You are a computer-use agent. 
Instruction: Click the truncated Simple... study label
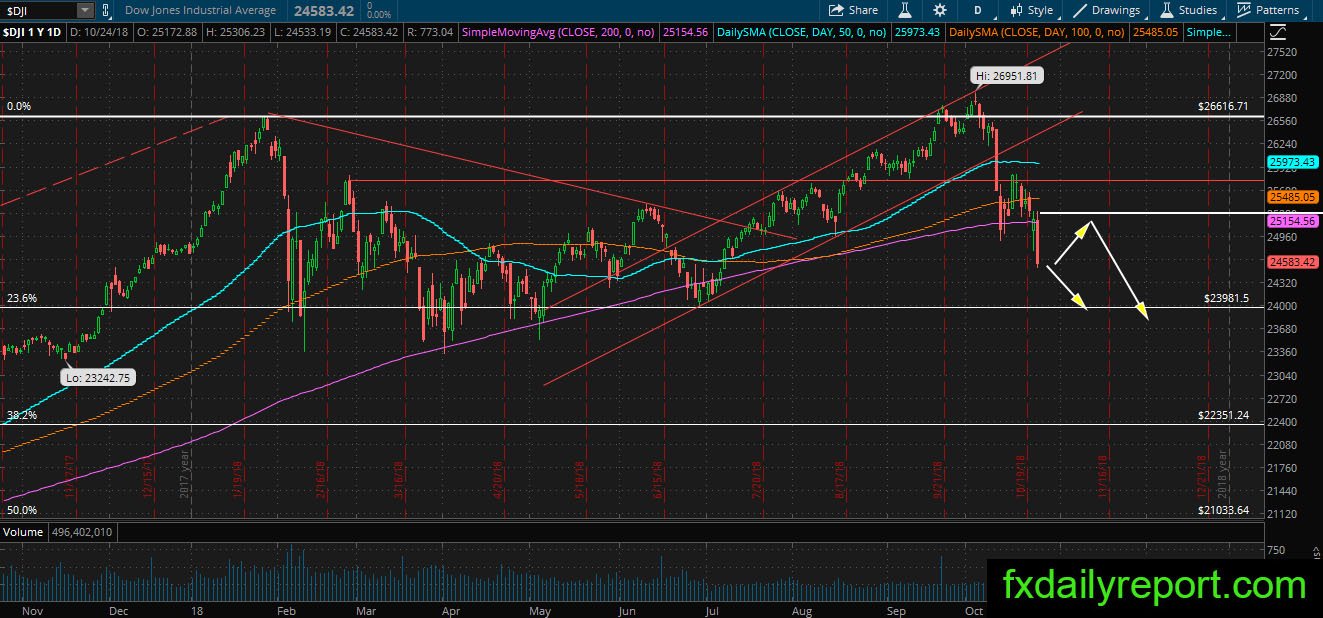1208,33
